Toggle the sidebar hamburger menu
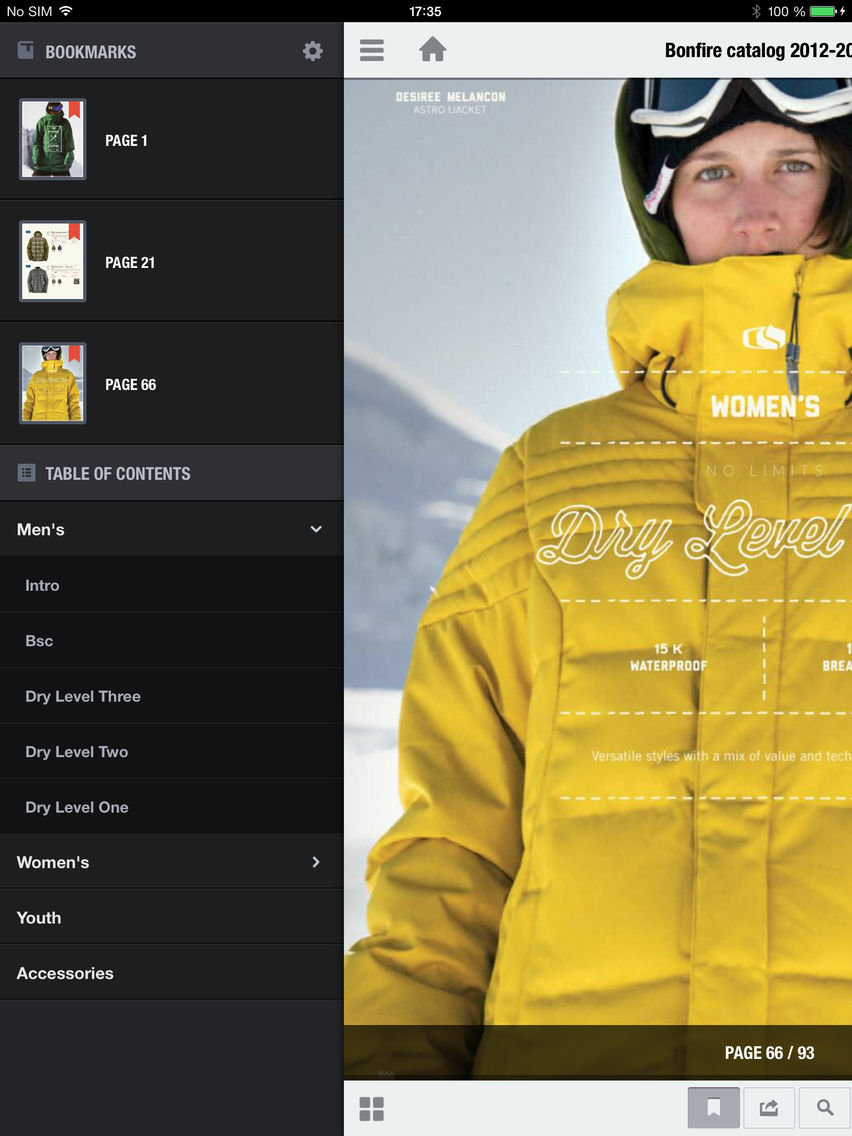This screenshot has height=1136, width=852. [x=372, y=50]
